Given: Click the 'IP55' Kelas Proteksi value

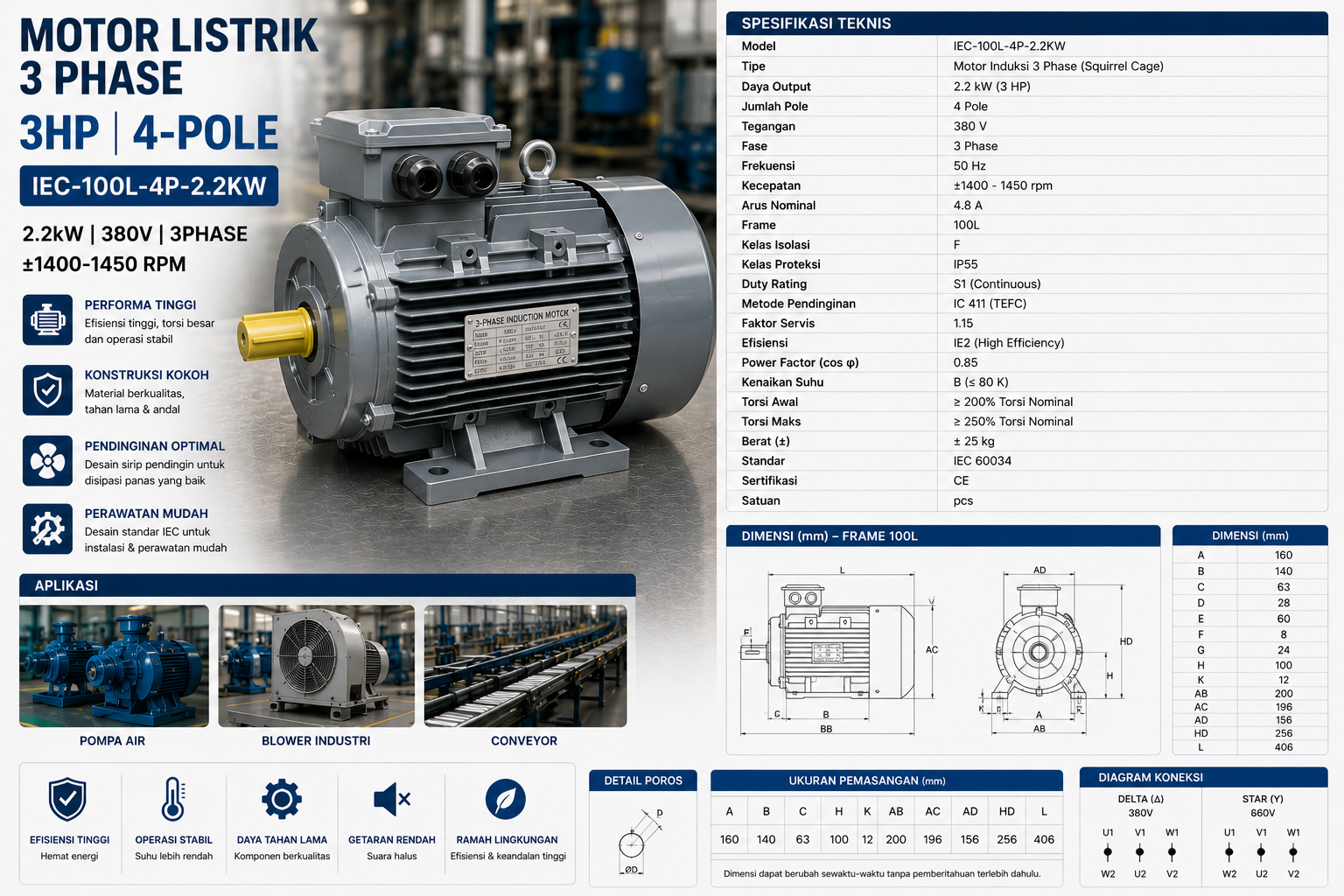Looking at the screenshot, I should [965, 264].
